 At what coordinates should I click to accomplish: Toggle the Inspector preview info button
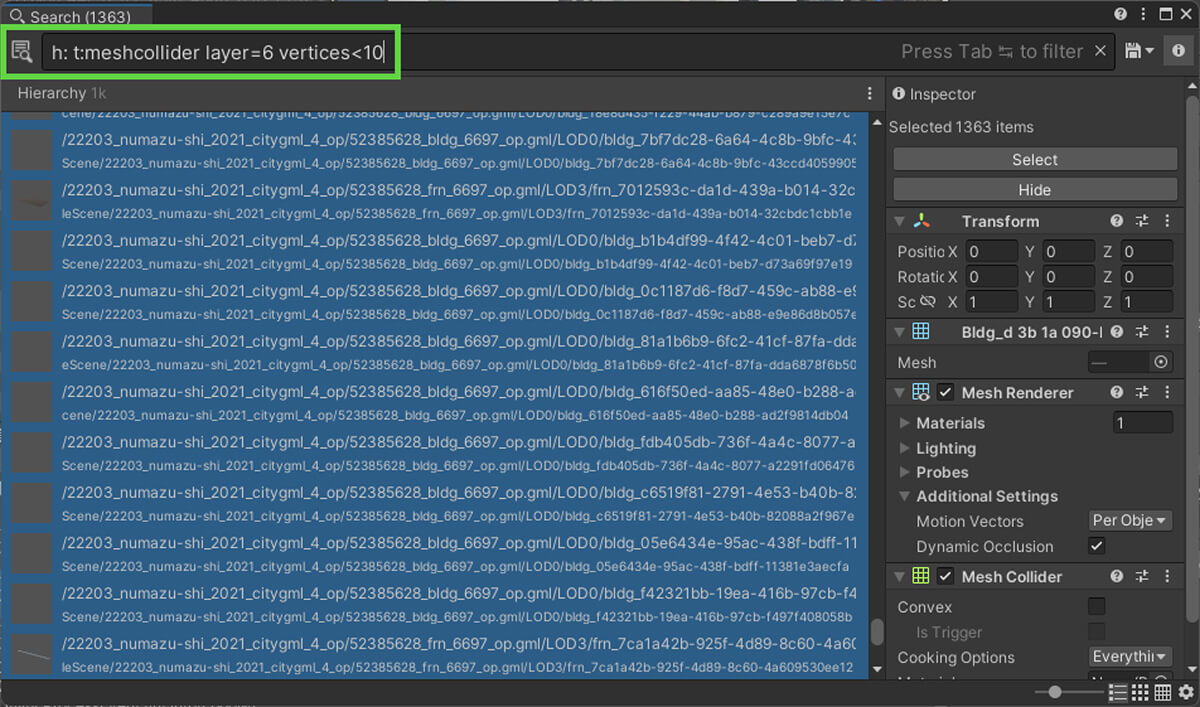click(1178, 51)
